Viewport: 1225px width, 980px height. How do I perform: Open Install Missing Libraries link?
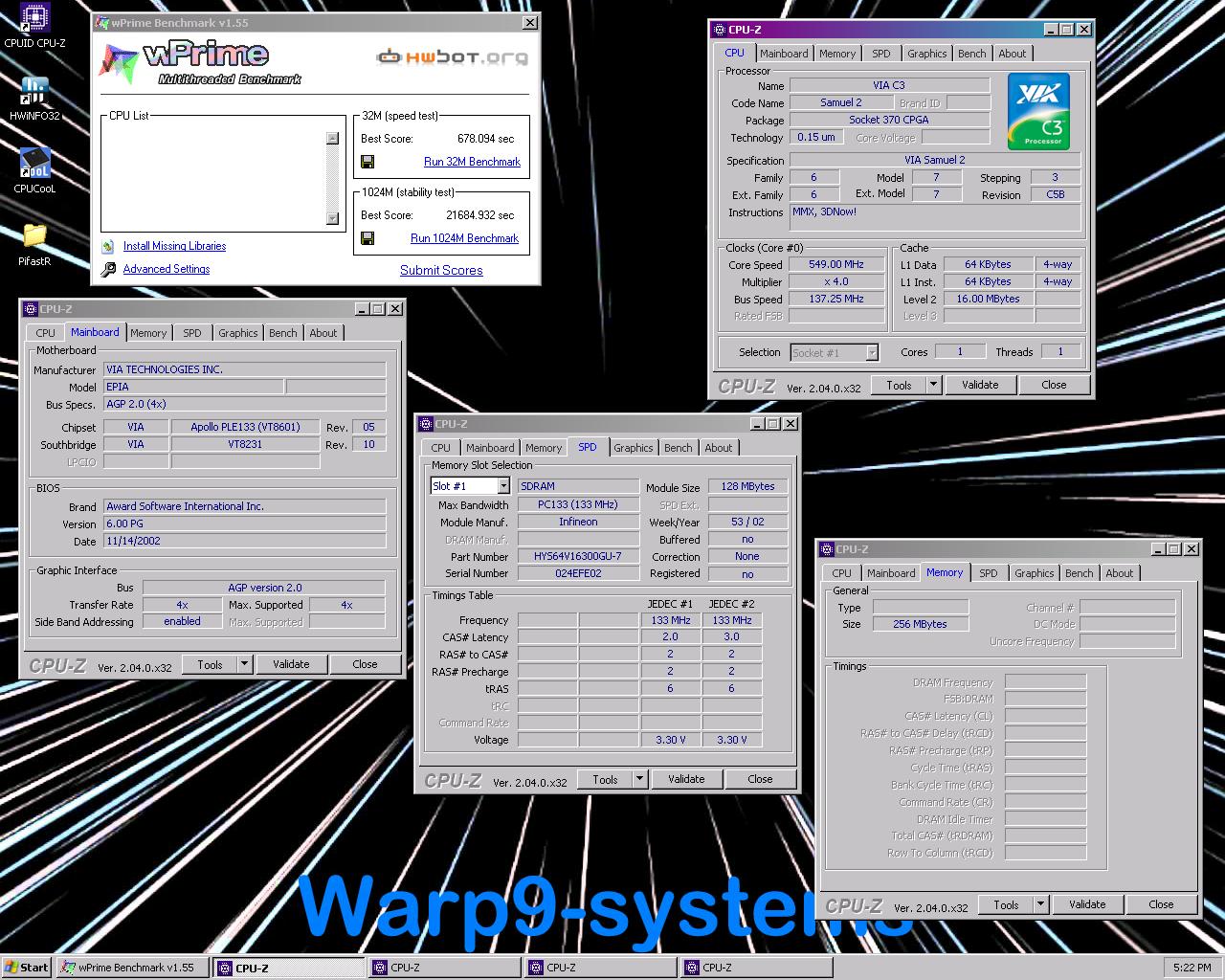174,246
